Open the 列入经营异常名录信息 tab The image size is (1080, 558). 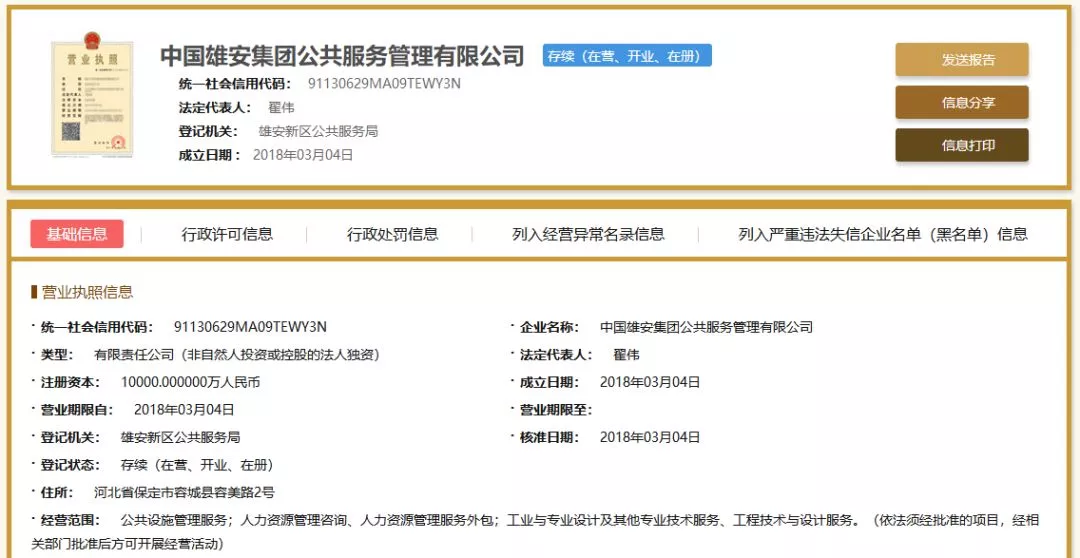pyautogui.click(x=588, y=234)
